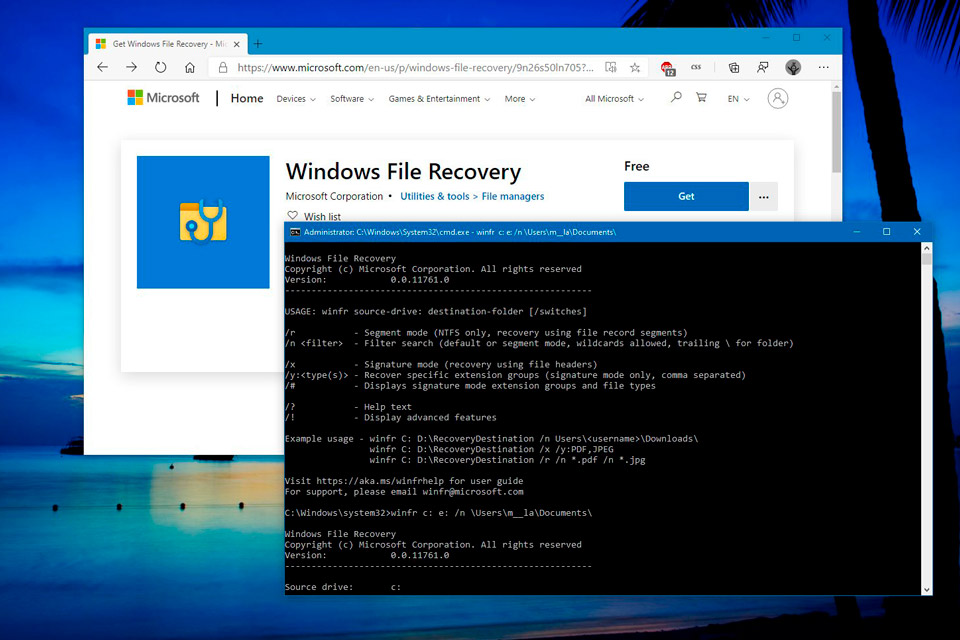Open the read aloud/immersive reader icon
960x640 pixels.
point(610,67)
